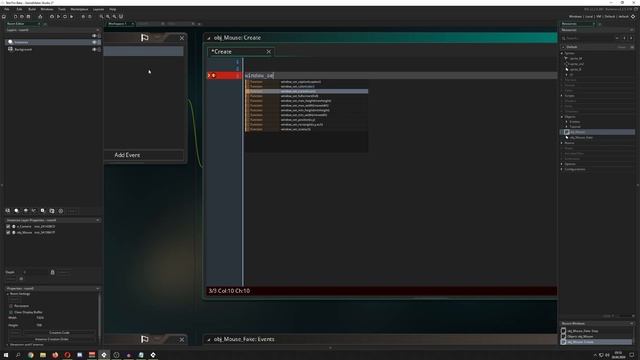Viewport: 640px width, 360px height.
Task: Open the Edit menu
Action: 19,9
